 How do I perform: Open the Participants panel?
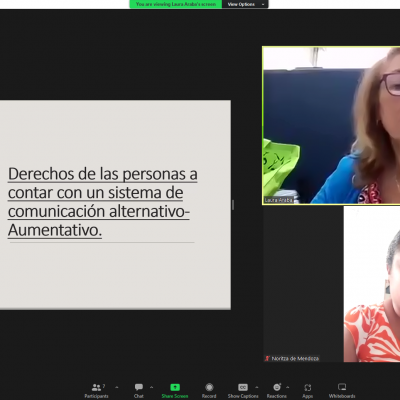click(x=96, y=391)
